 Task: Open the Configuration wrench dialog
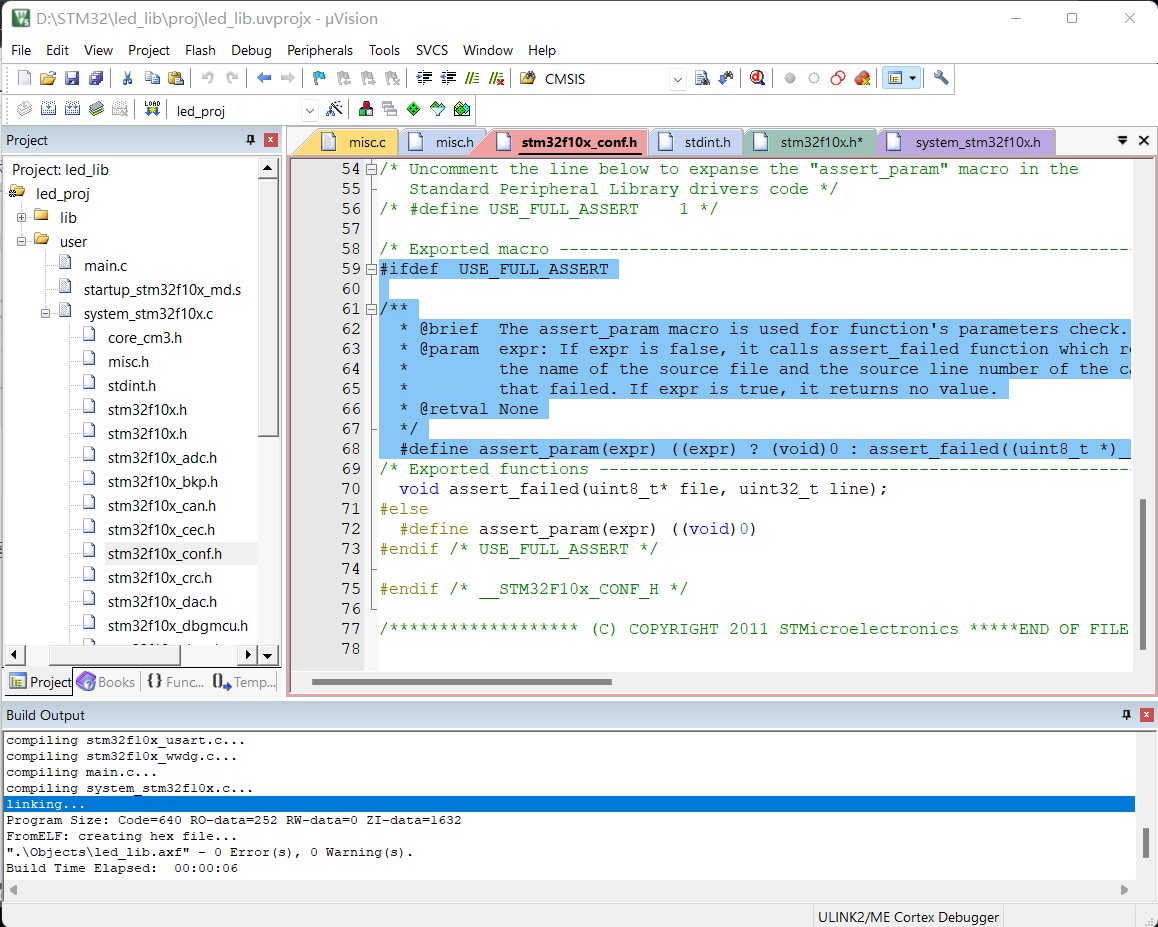[940, 78]
